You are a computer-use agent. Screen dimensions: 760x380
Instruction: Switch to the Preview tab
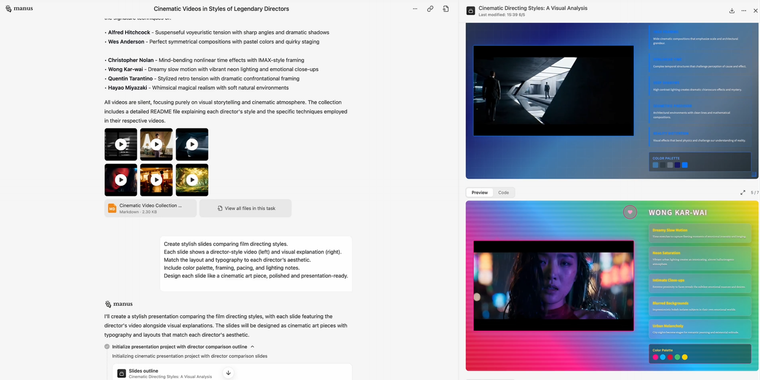480,192
